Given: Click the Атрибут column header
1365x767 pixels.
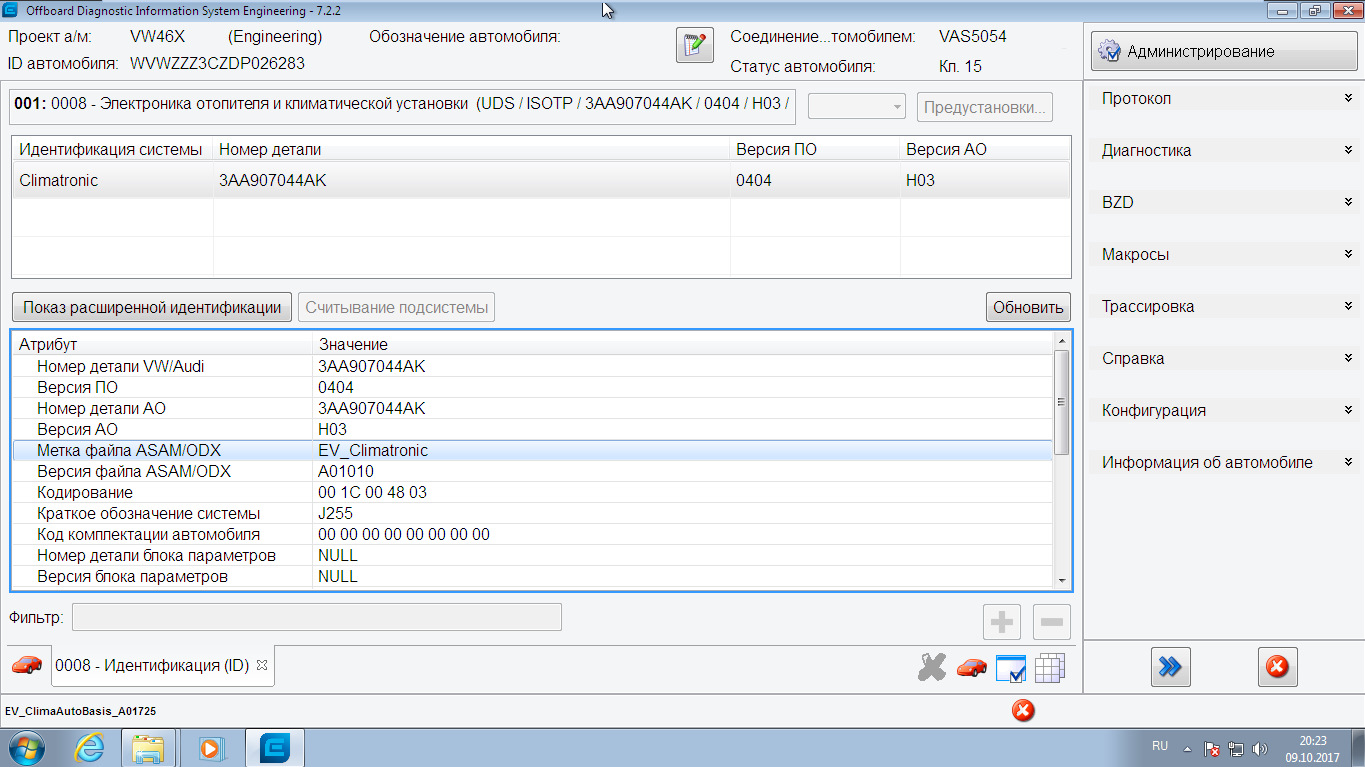Looking at the screenshot, I should tap(162, 345).
